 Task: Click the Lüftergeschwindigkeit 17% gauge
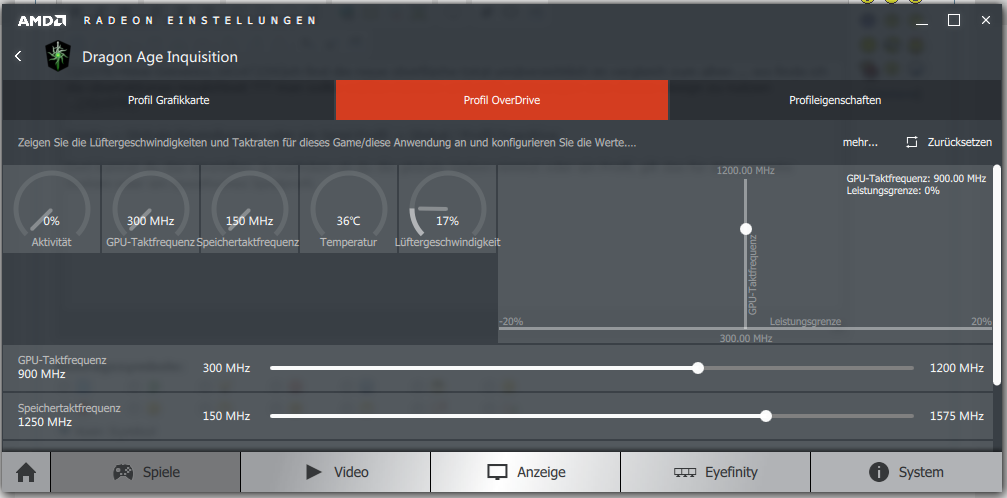pyautogui.click(x=447, y=209)
